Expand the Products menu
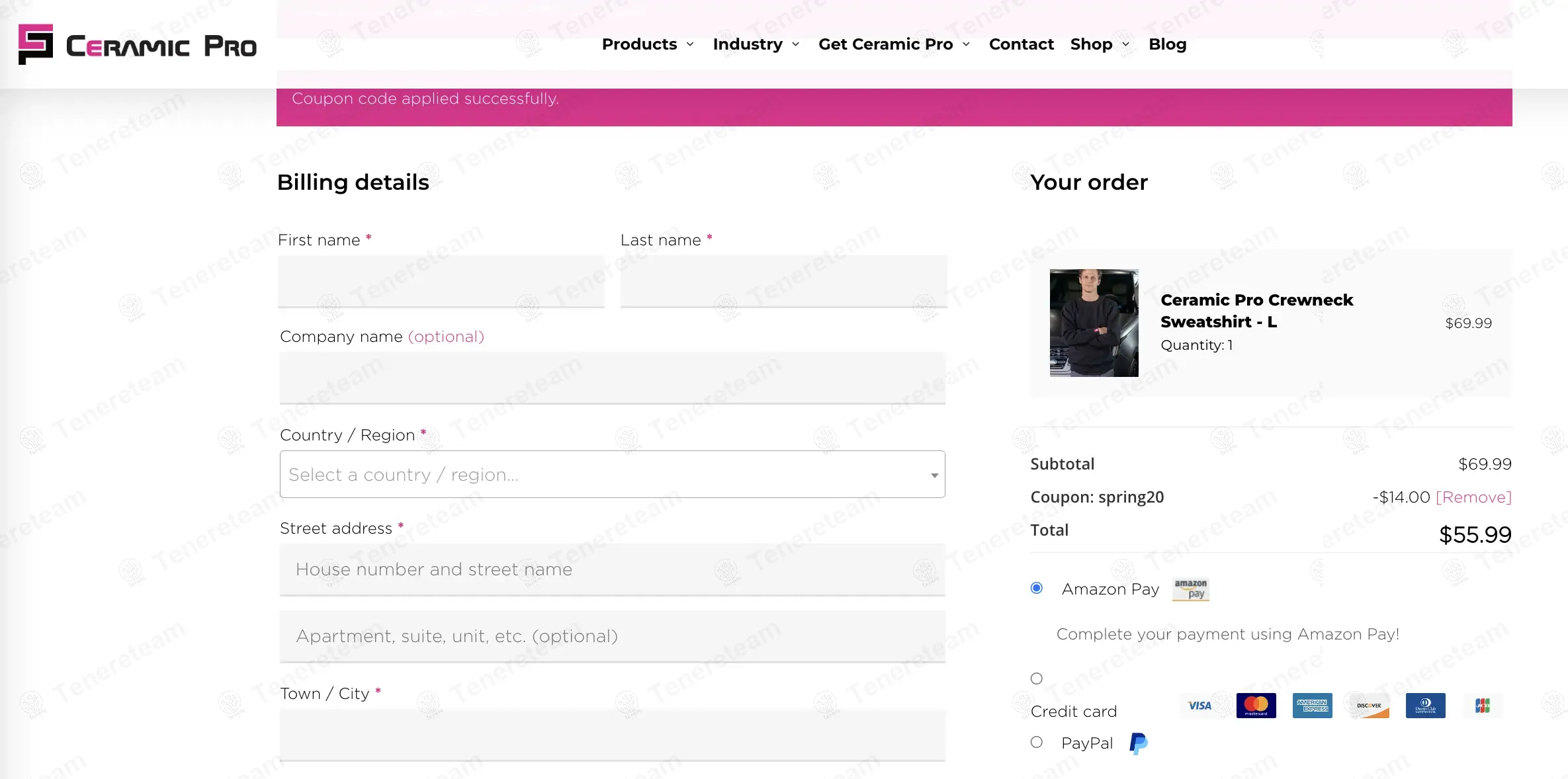This screenshot has width=1568, height=779. pyautogui.click(x=647, y=44)
